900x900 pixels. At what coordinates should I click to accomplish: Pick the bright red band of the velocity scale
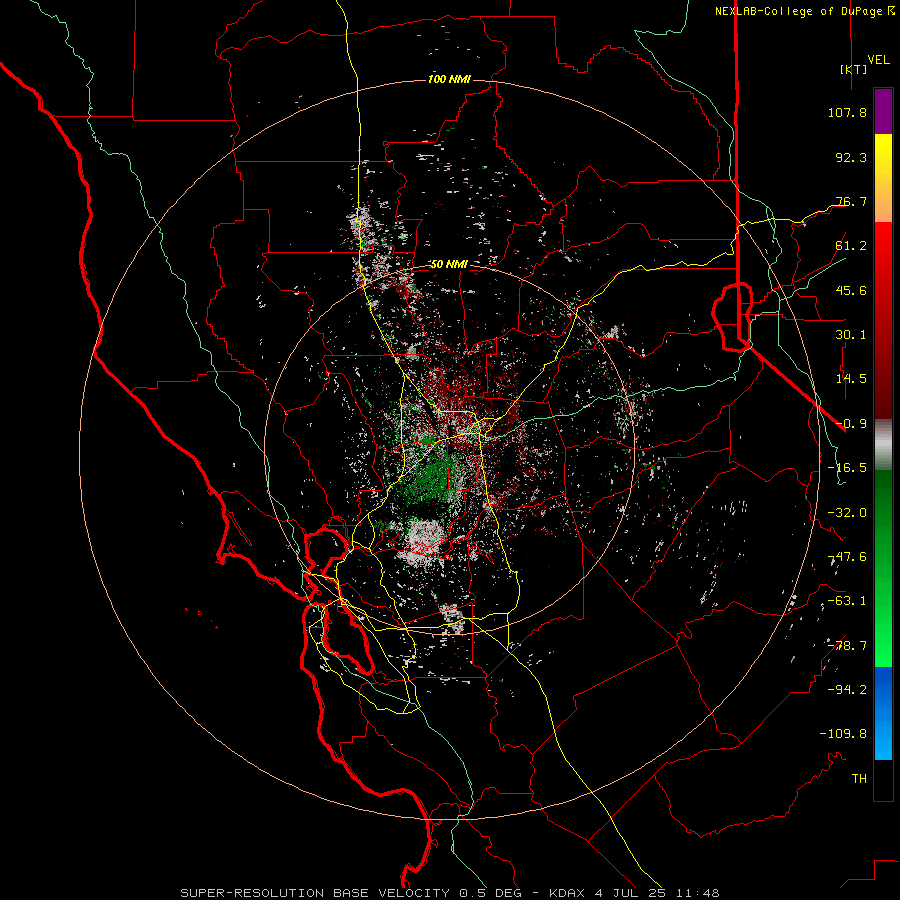click(883, 319)
